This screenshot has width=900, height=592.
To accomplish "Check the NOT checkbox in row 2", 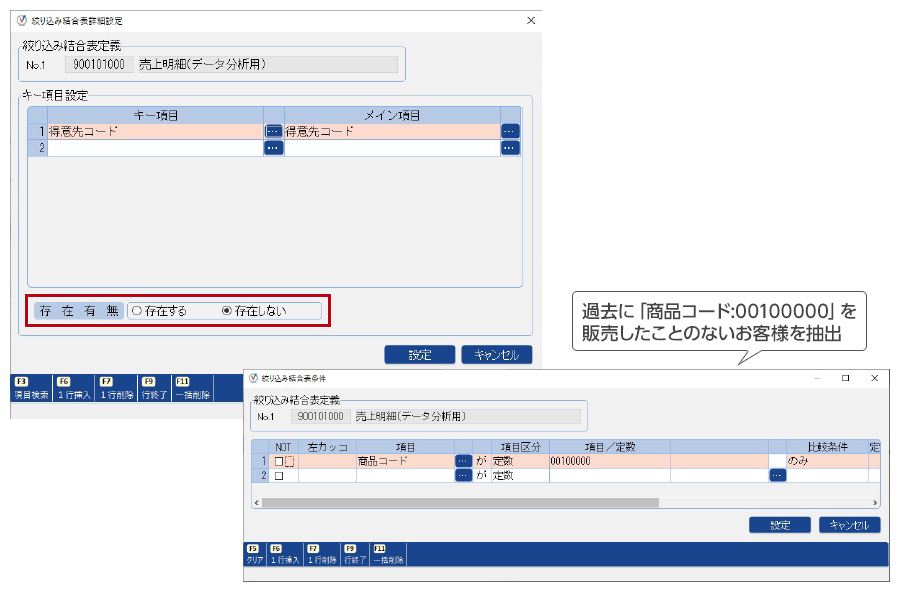I will pyautogui.click(x=280, y=476).
